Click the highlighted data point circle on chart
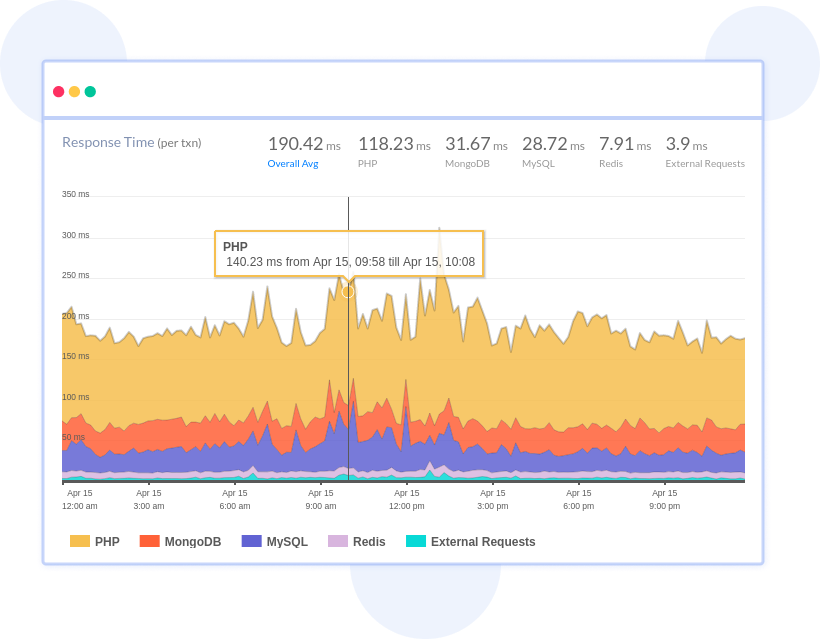Screen dimensions: 820x639 348,292
